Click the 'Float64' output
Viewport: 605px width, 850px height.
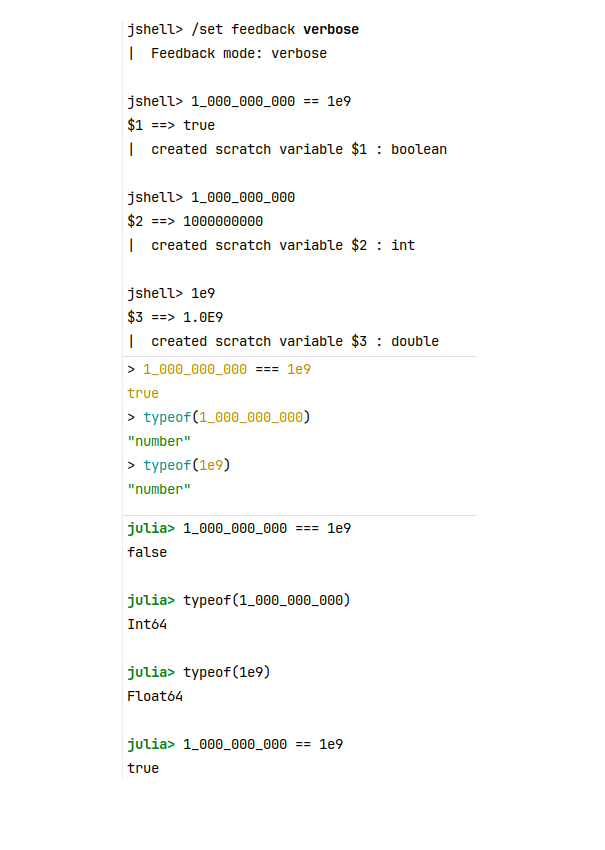coord(155,696)
